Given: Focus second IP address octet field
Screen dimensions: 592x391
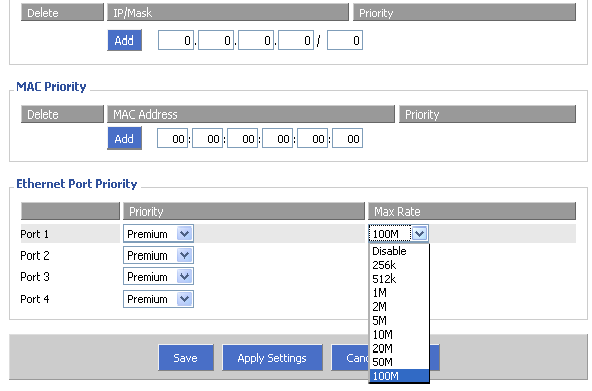Looking at the screenshot, I should click(216, 40).
